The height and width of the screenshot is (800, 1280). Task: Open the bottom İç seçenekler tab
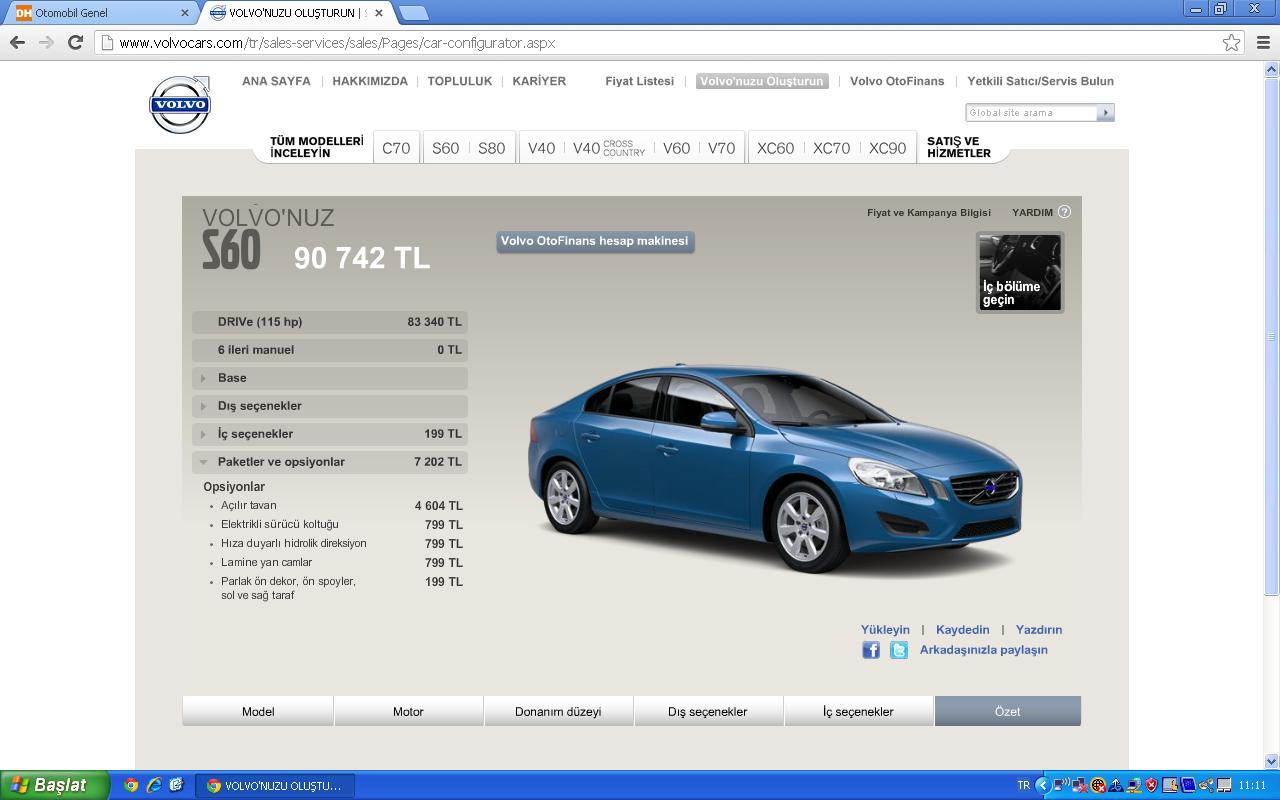[x=858, y=711]
